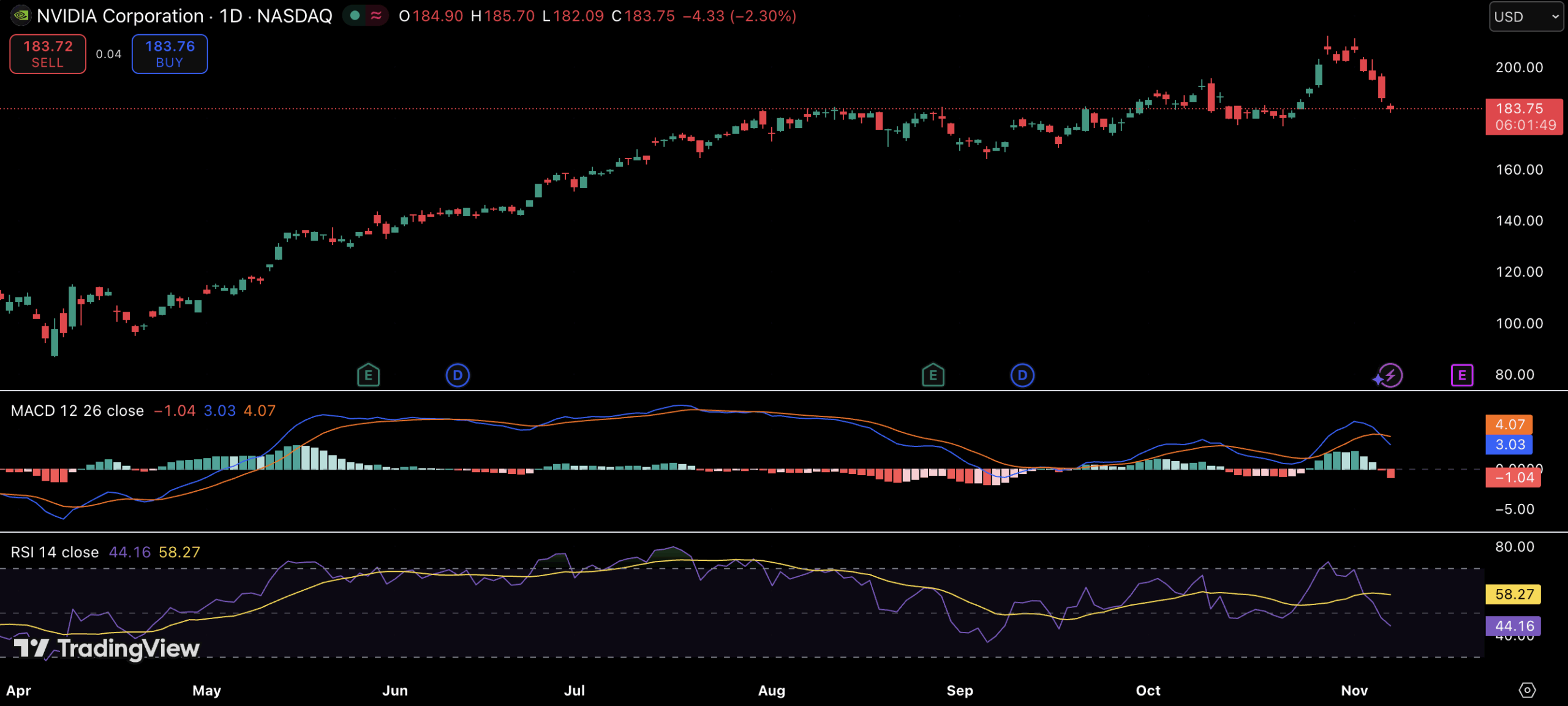The image size is (1568, 706).
Task: Click the NVIDIA Corporation symbol title
Action: (x=120, y=16)
